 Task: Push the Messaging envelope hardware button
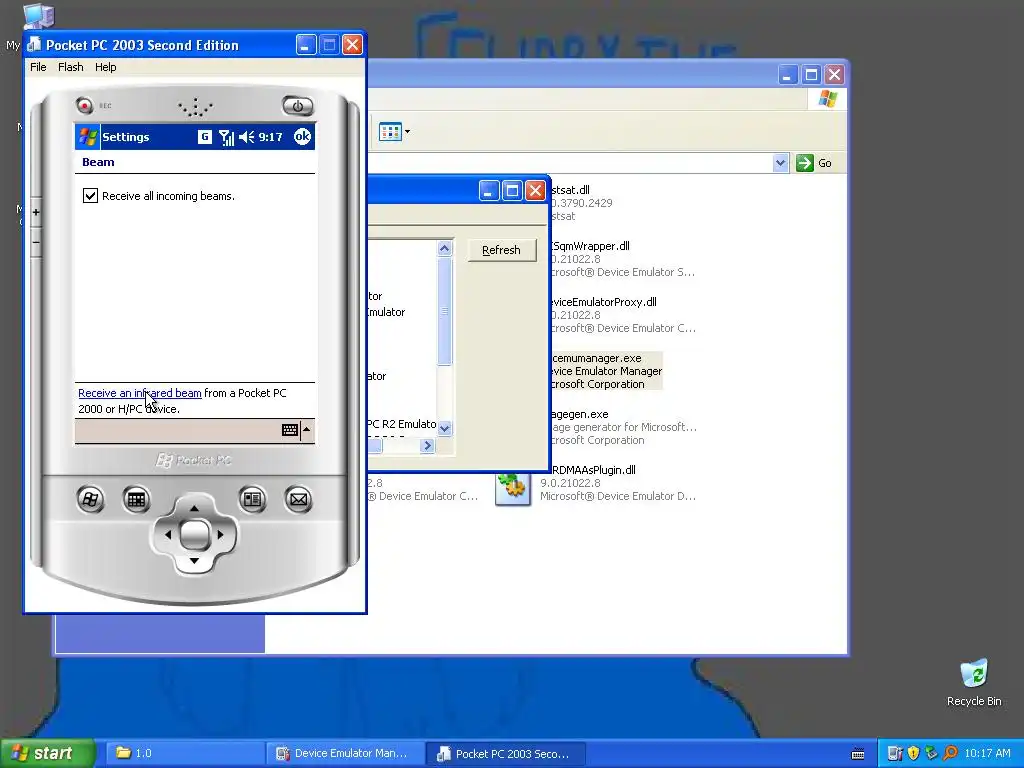click(298, 500)
